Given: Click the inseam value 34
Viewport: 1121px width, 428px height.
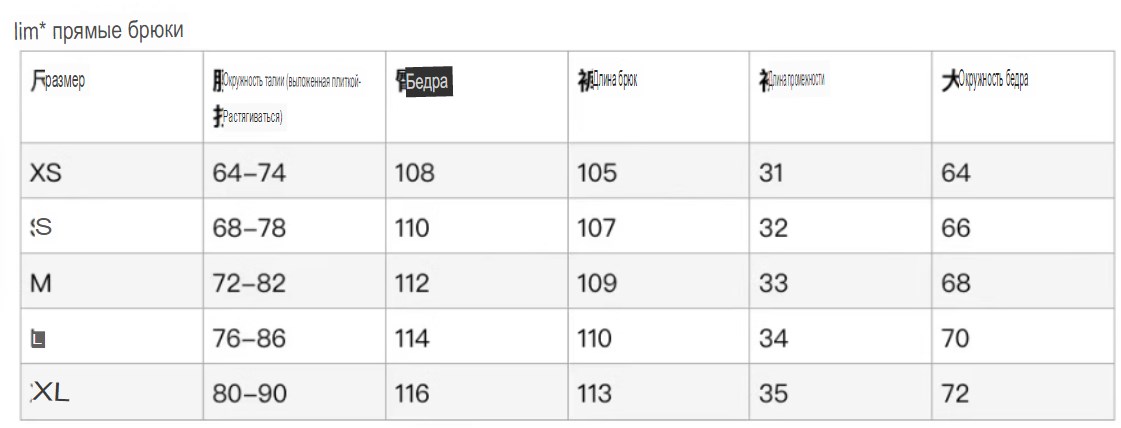Looking at the screenshot, I should coord(774,338).
